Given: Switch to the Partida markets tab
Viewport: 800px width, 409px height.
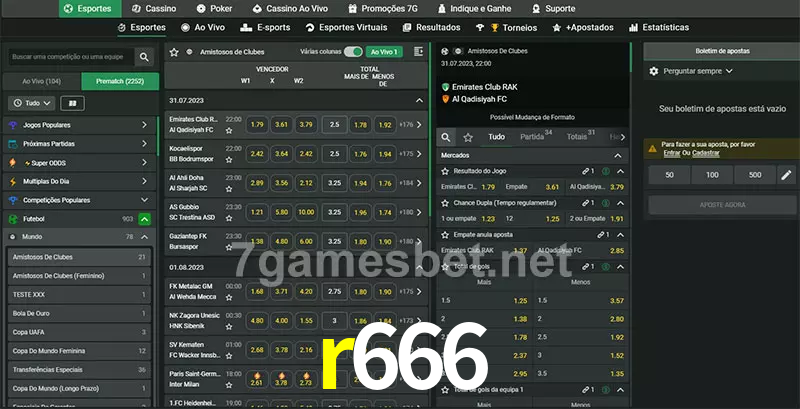Looking at the screenshot, I should click(x=536, y=137).
